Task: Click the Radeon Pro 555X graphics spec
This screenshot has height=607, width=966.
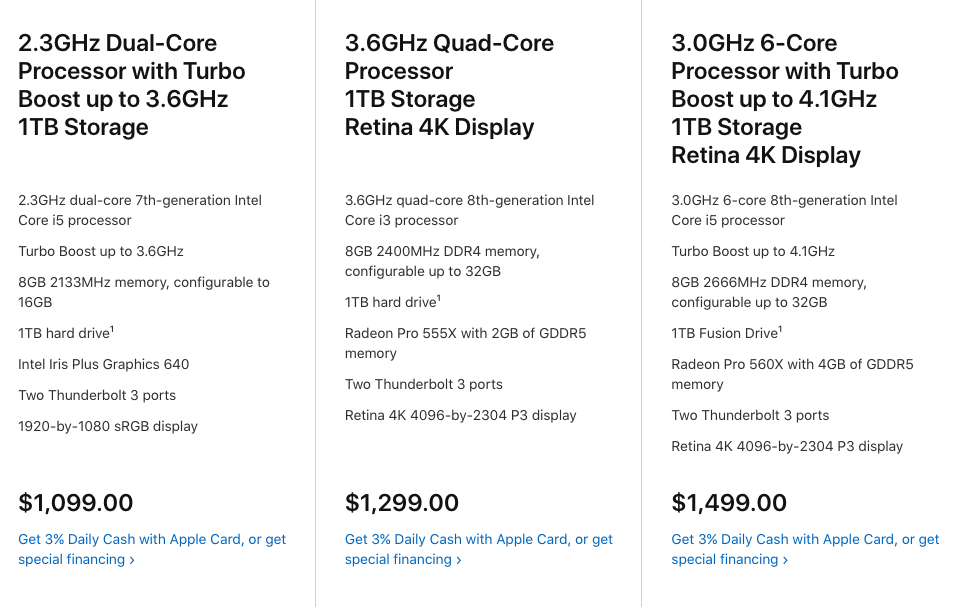Action: 465,343
